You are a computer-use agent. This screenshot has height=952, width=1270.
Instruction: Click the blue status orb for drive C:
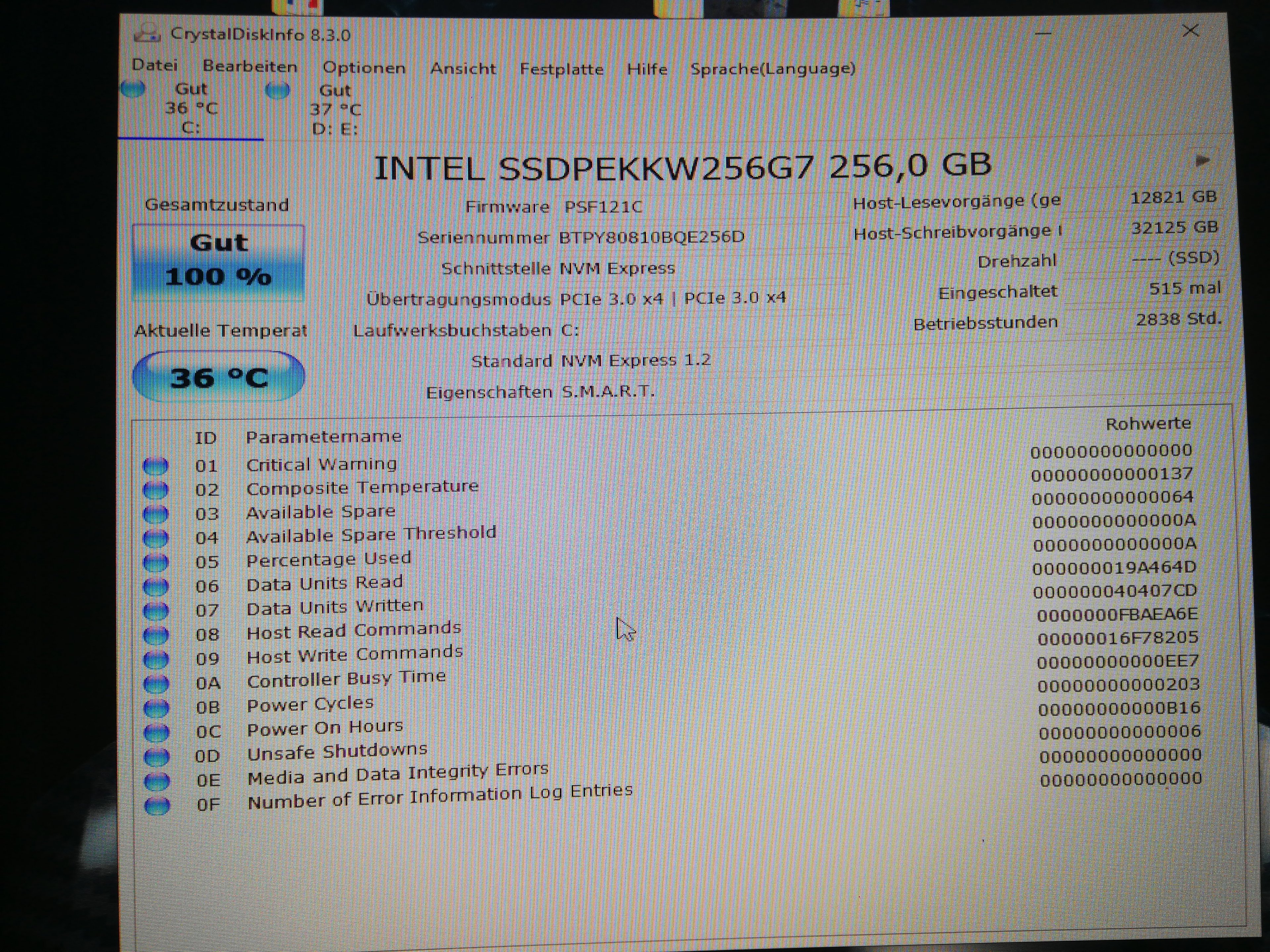(x=133, y=88)
